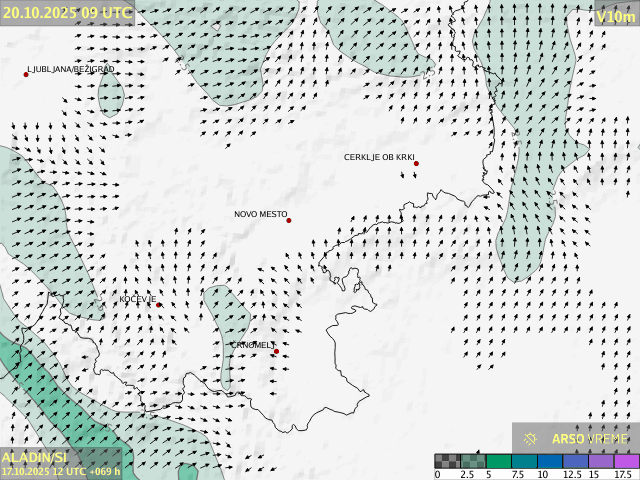This screenshot has width=640, height=480.
Task: Click the ARSO sun logo icon
Action: 531,438
